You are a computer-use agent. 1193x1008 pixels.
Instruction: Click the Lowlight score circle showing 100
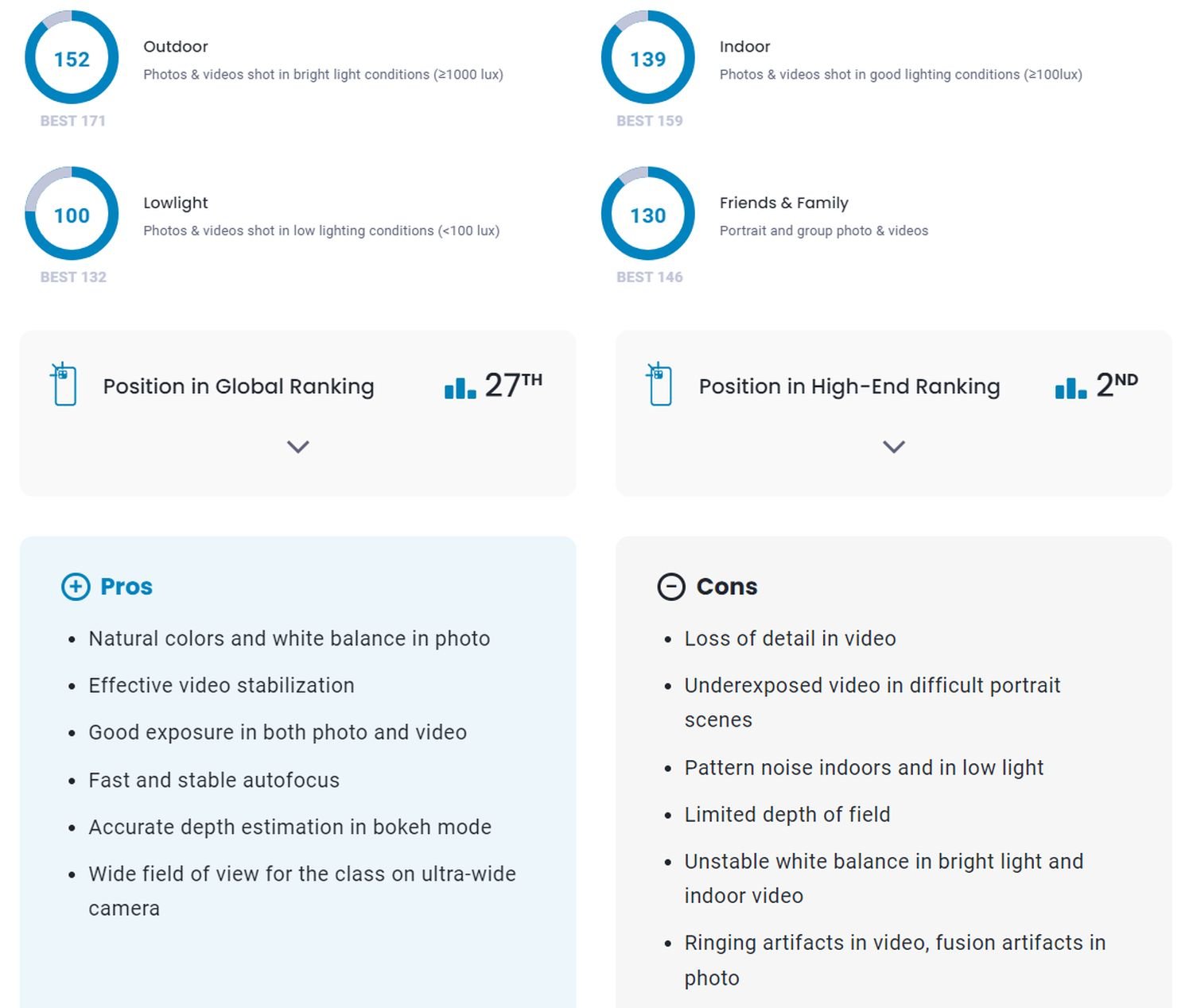coord(72,214)
